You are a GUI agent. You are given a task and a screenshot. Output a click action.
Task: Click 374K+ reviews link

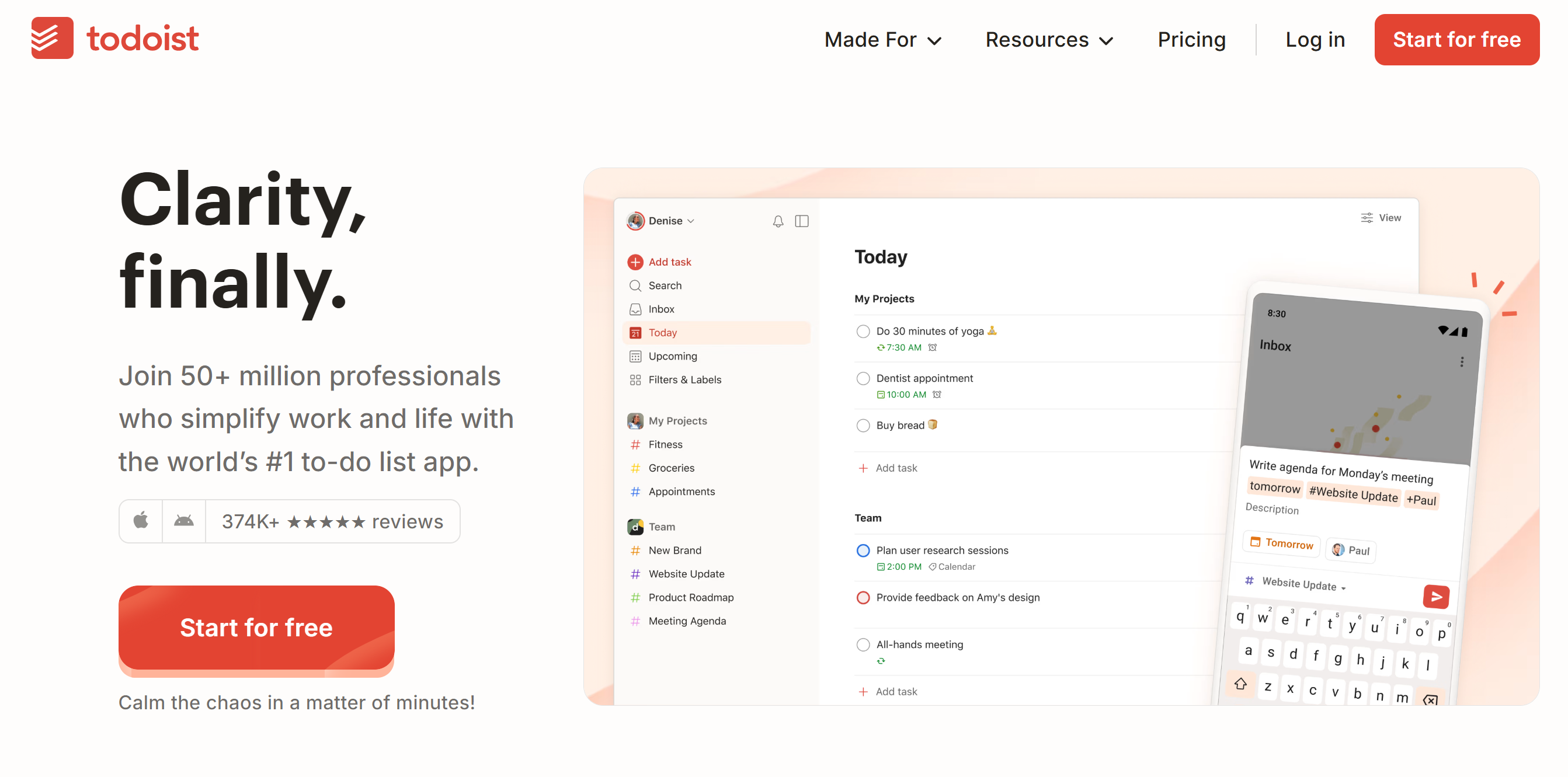(x=332, y=521)
